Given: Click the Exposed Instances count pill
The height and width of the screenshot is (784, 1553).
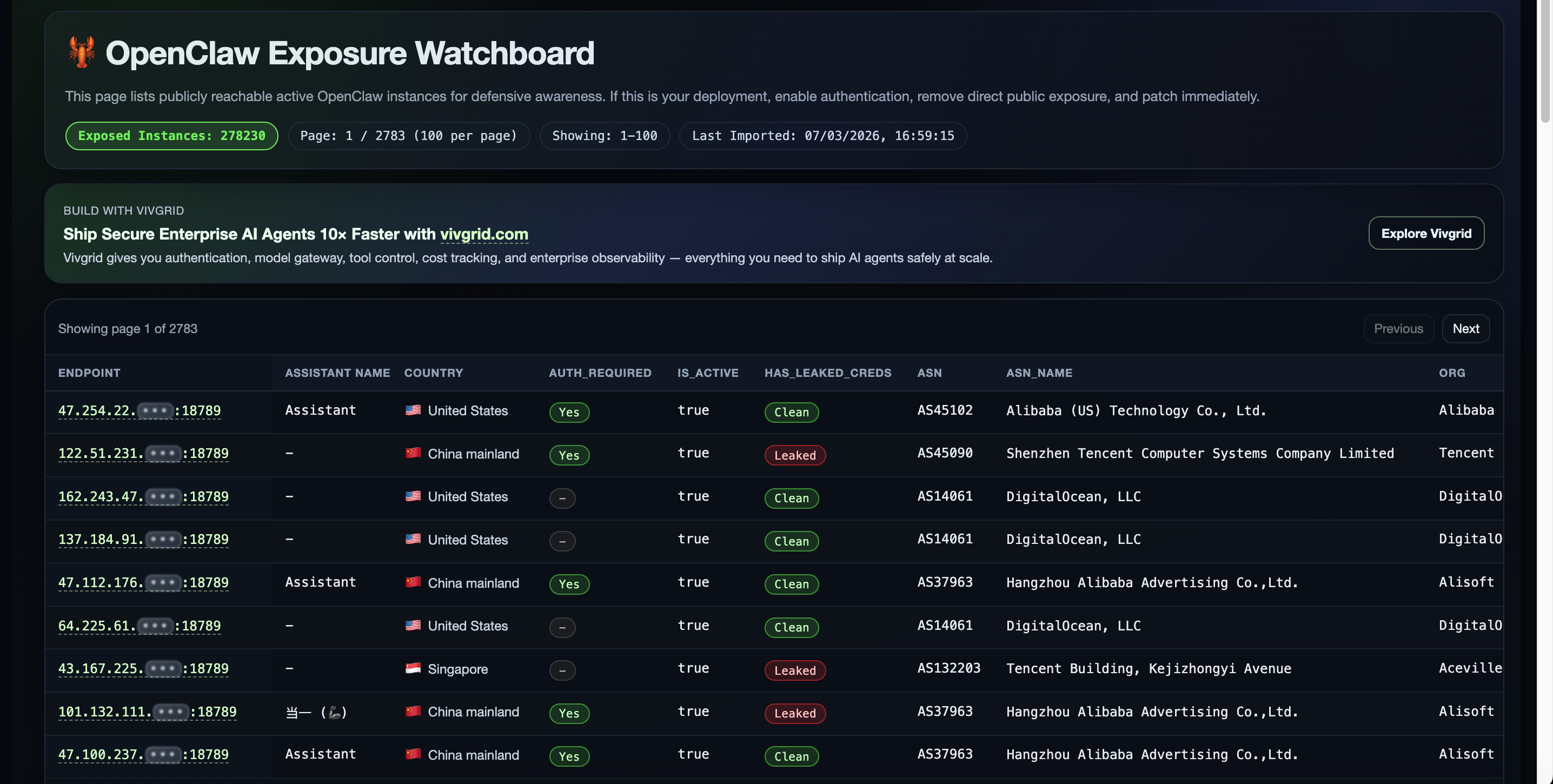Looking at the screenshot, I should [x=171, y=136].
